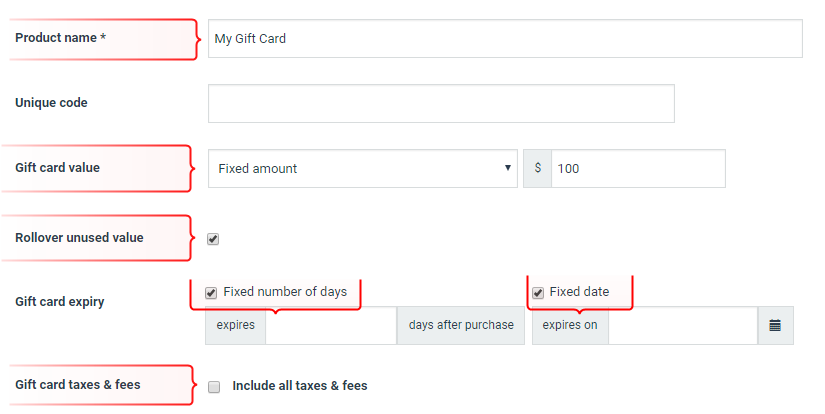Enable Include all taxes & fees checkbox
This screenshot has width=825, height=414.
(214, 387)
